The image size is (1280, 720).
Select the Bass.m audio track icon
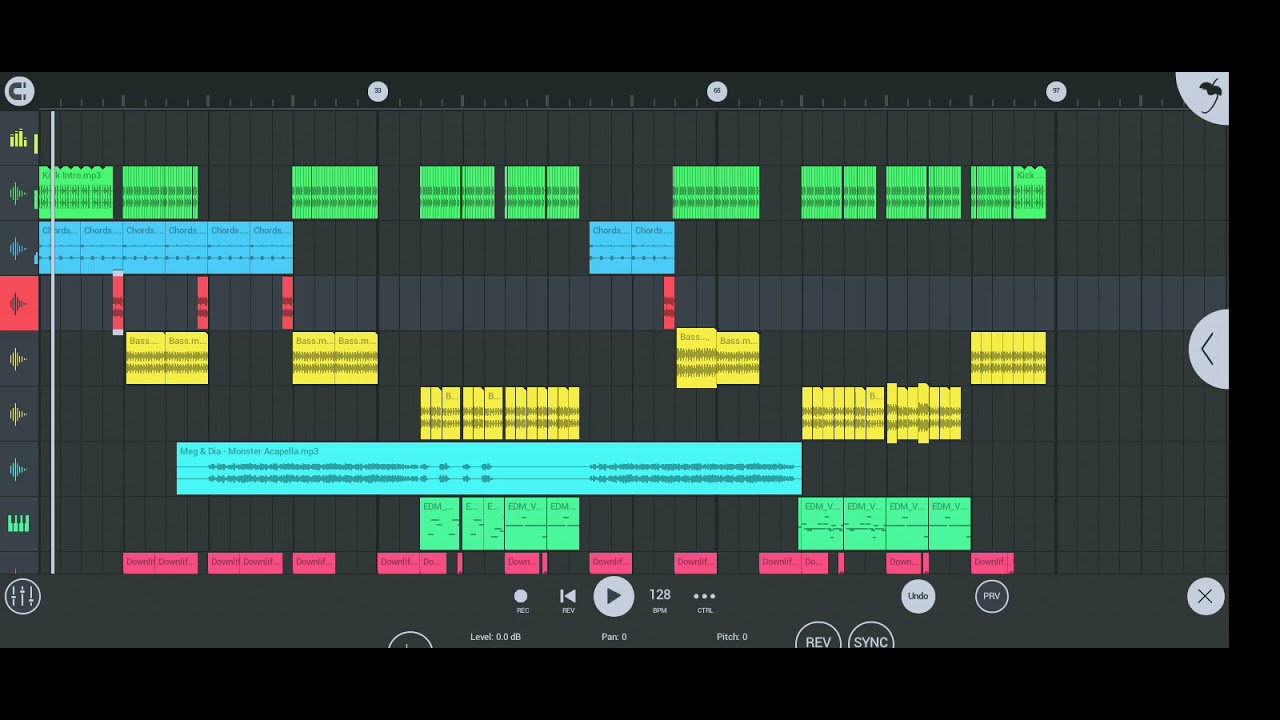pos(18,359)
